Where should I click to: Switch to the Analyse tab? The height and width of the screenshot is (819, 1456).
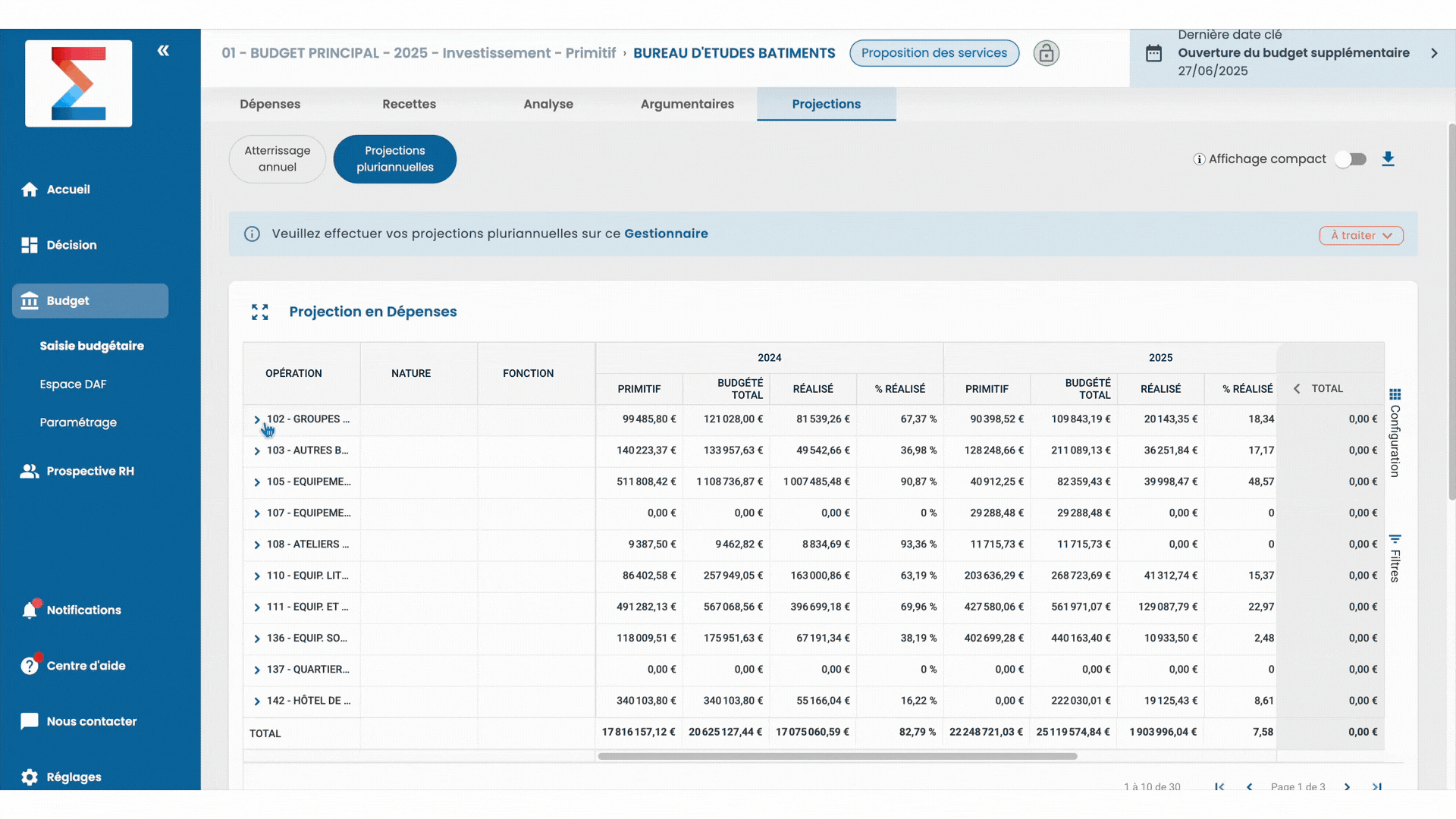pyautogui.click(x=548, y=104)
